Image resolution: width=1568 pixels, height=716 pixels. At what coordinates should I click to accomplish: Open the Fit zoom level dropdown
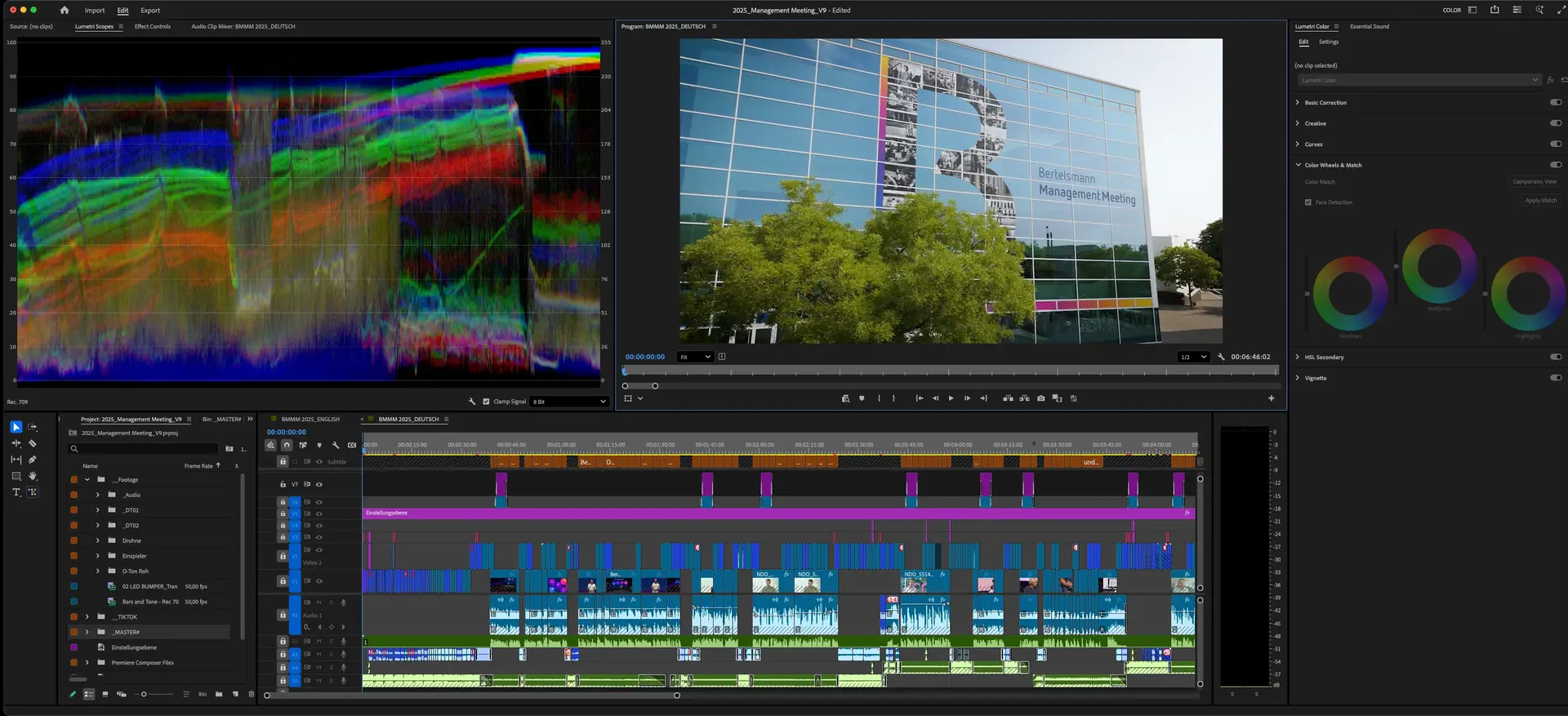696,357
